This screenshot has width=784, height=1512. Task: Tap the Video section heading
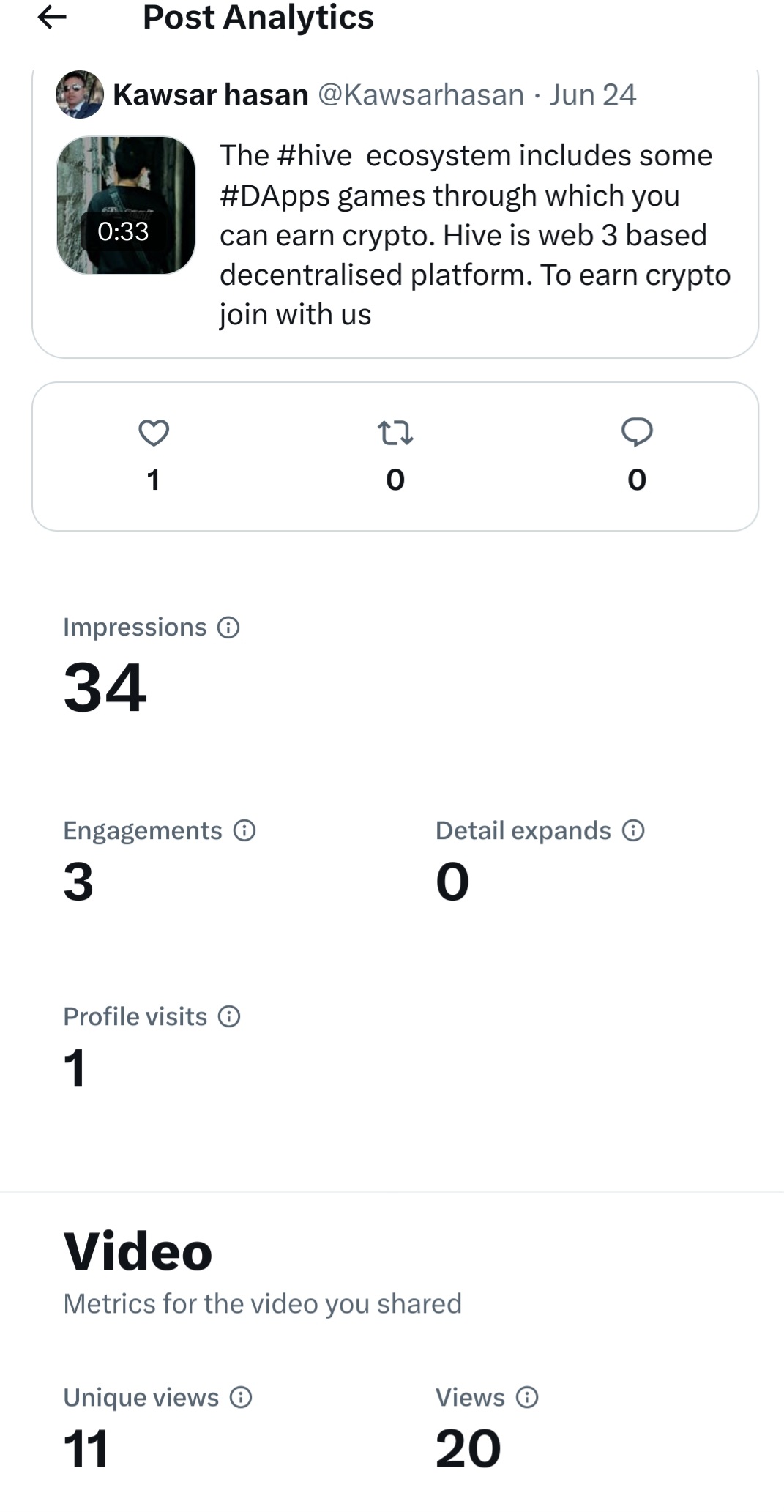[138, 1251]
